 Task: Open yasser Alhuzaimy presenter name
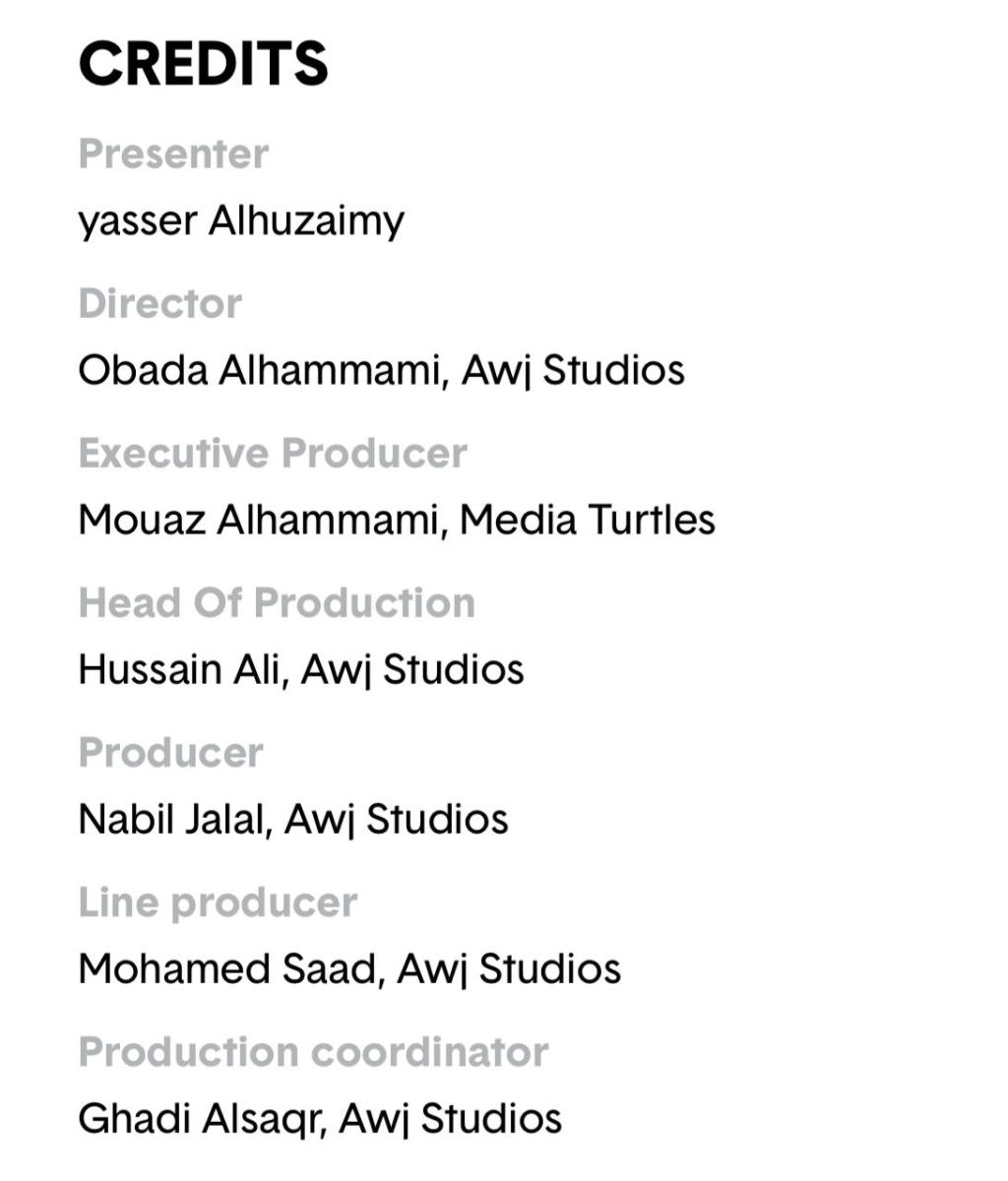[x=241, y=221]
